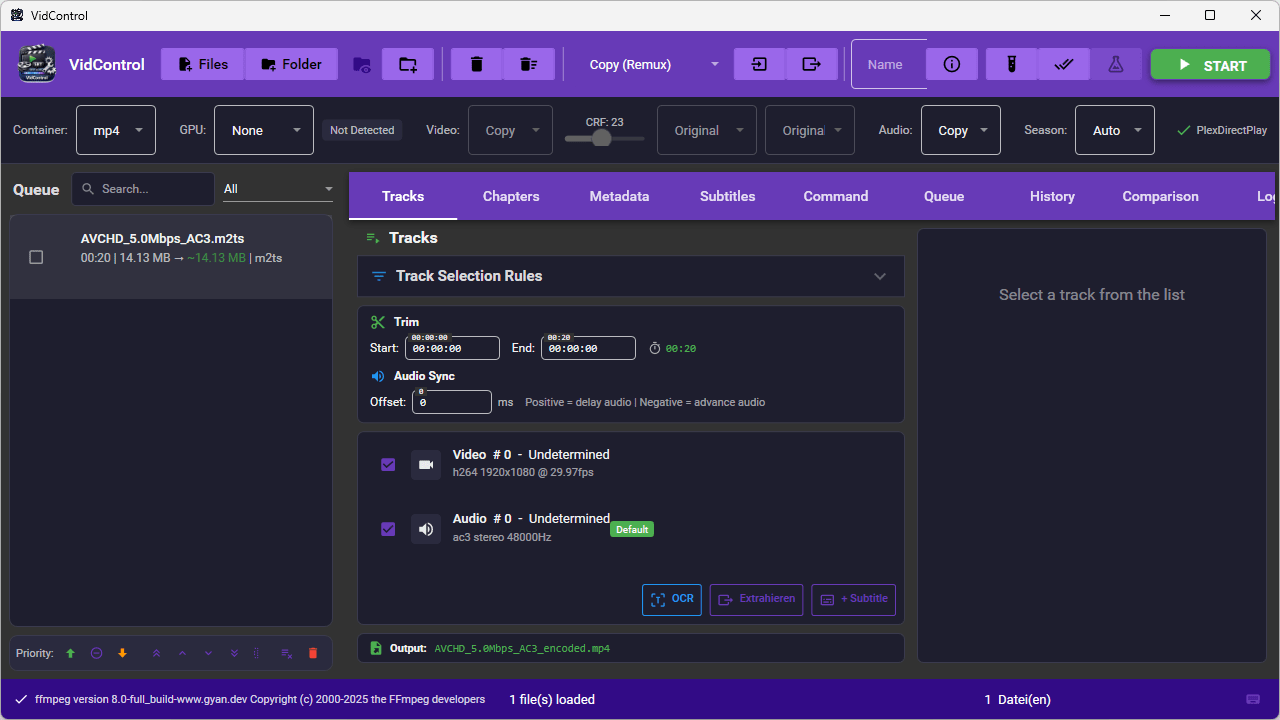1280x720 pixels.
Task: Uncheck the Audio #0 track checkbox
Action: [x=388, y=529]
